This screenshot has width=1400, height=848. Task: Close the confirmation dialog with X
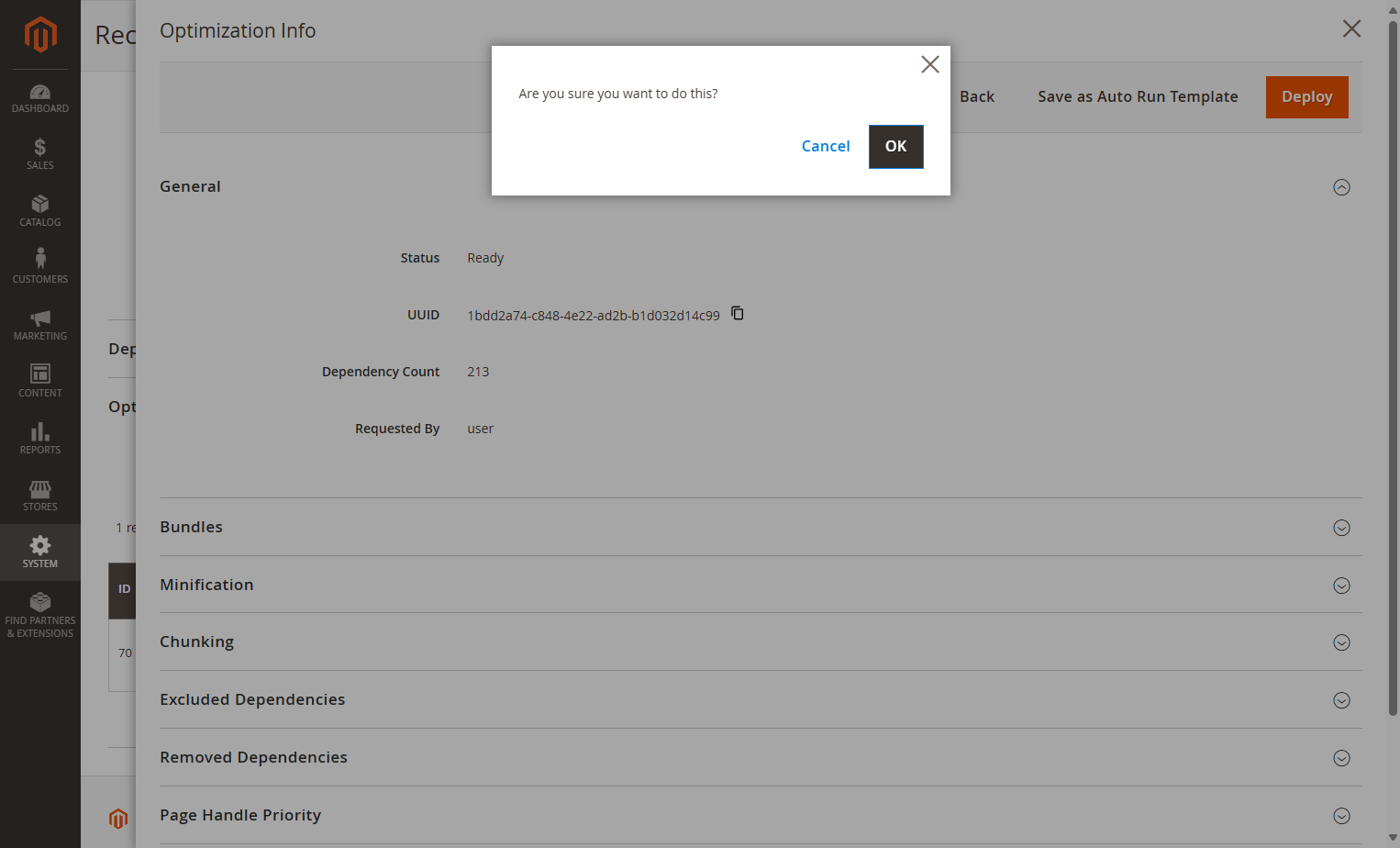[x=930, y=64]
